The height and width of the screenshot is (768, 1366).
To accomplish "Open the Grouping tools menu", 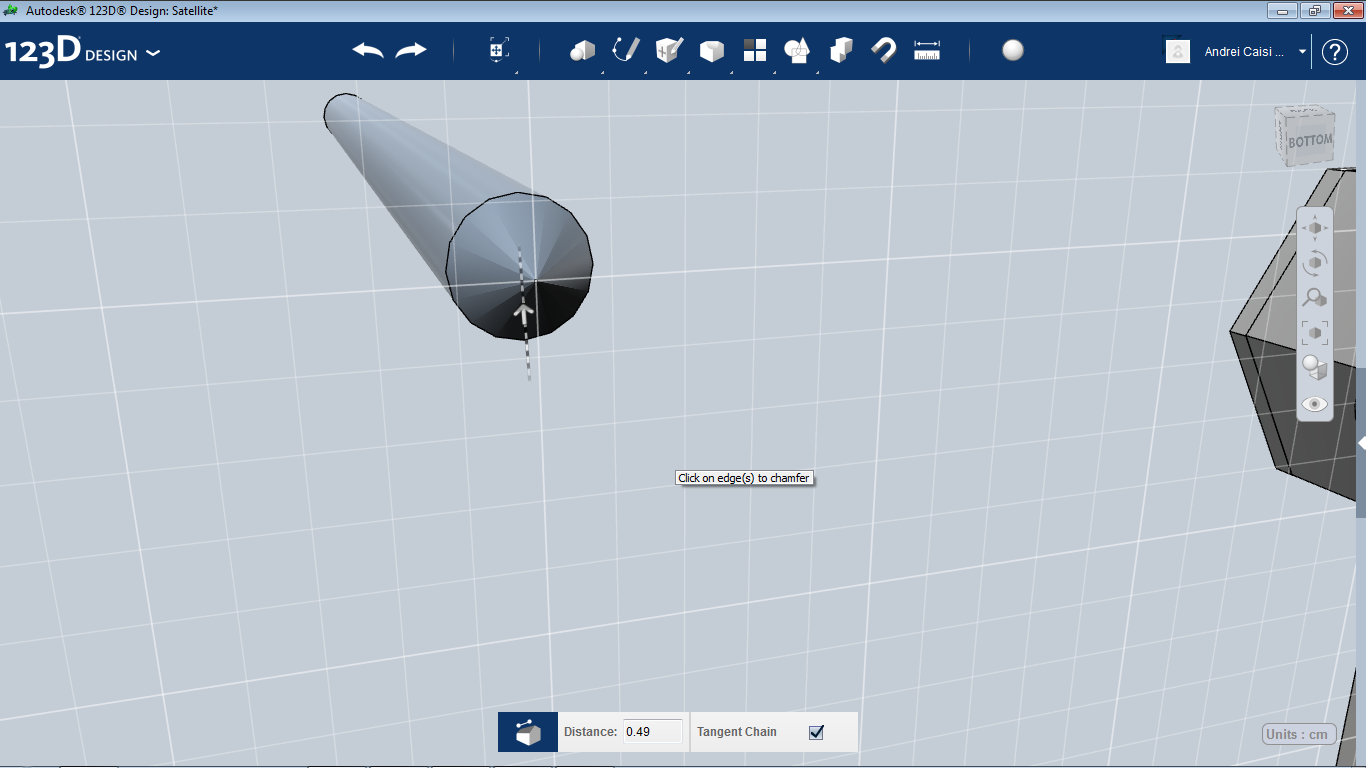I will click(x=797, y=51).
